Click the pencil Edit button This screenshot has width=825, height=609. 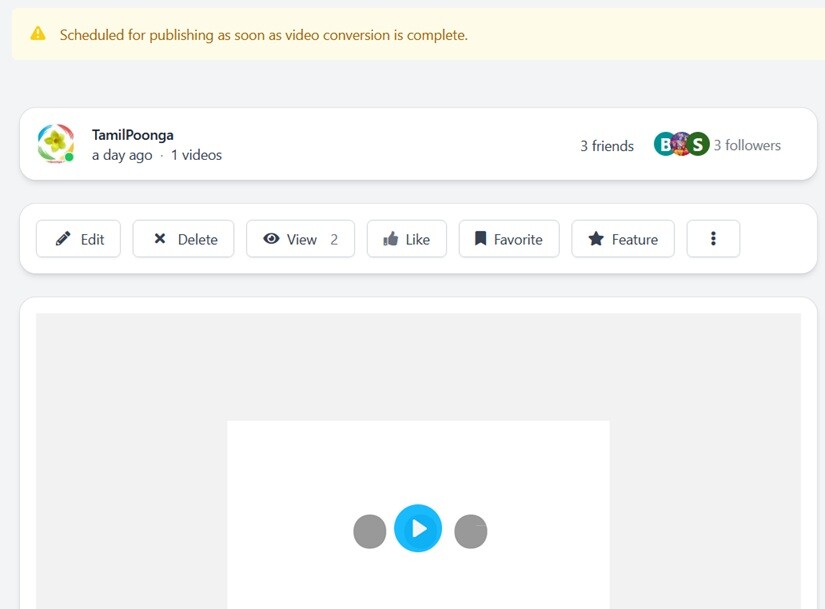(78, 239)
